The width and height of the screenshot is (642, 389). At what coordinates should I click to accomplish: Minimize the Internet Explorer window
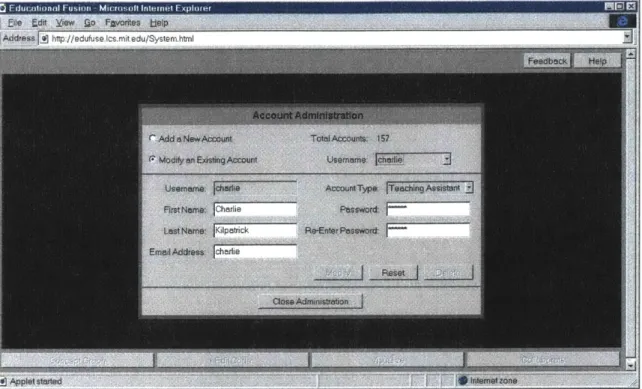609,7
